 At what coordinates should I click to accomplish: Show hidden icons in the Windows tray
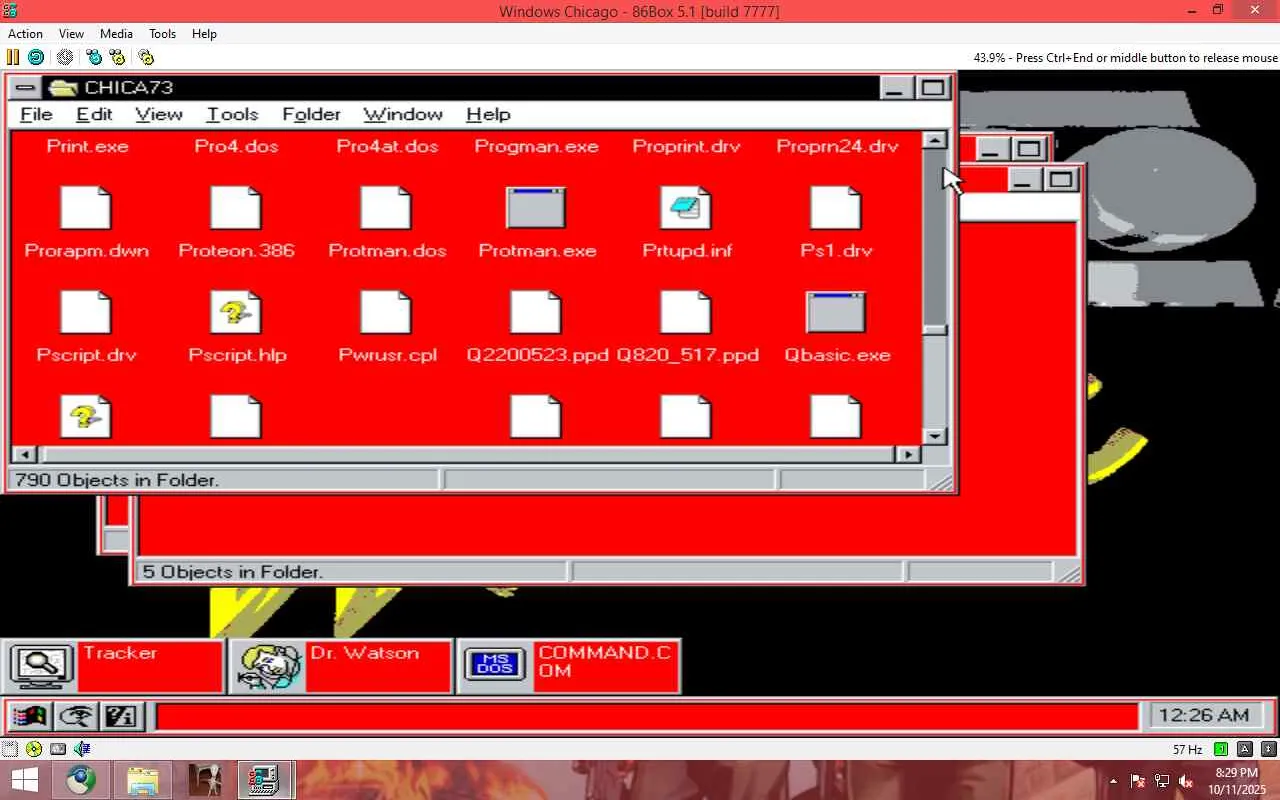coord(1113,781)
